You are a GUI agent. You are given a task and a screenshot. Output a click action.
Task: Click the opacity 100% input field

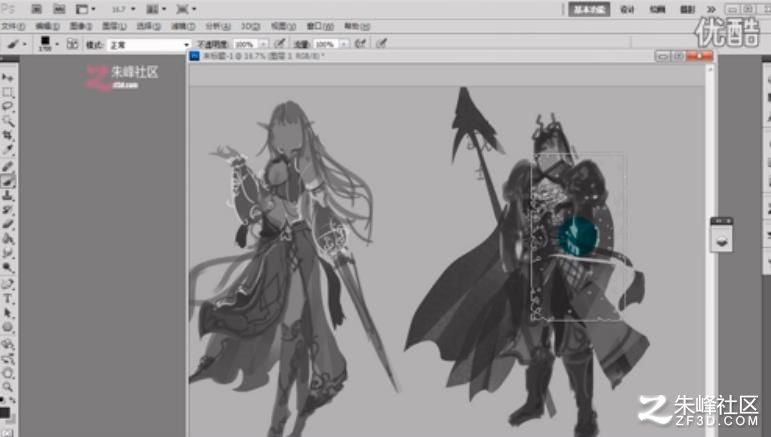pyautogui.click(x=245, y=44)
